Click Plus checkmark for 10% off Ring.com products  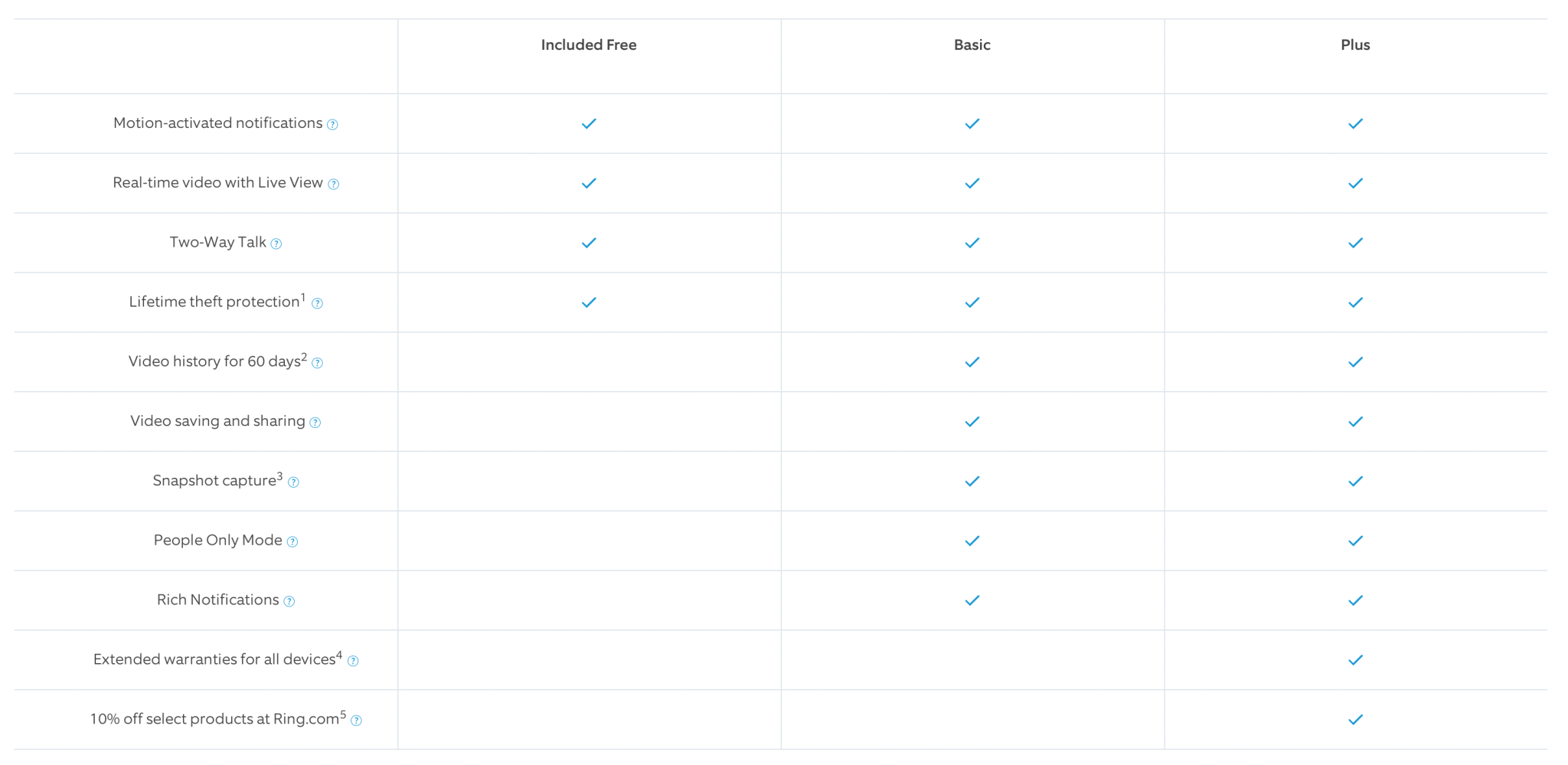1355,720
